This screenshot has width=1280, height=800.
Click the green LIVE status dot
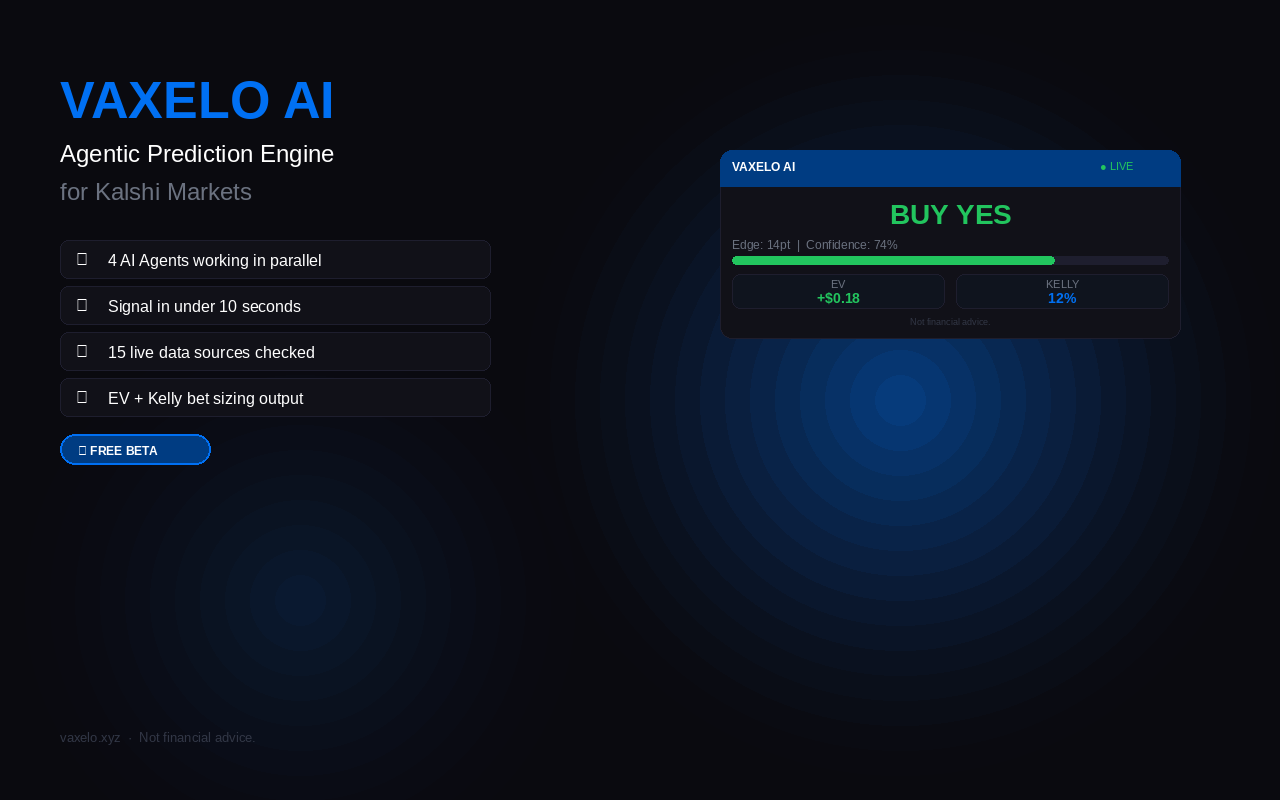pyautogui.click(x=1103, y=167)
